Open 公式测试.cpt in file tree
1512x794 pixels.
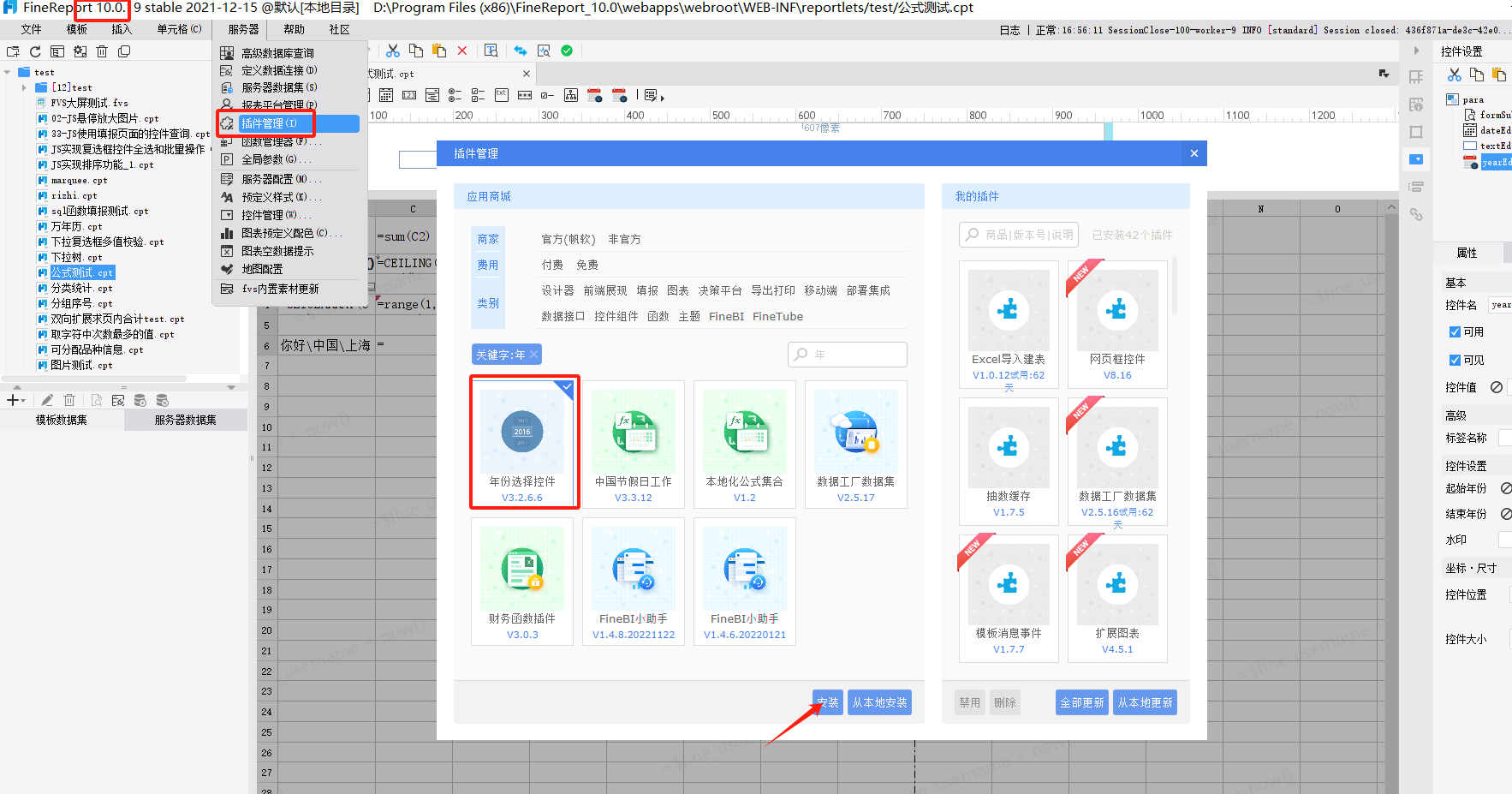coord(81,272)
